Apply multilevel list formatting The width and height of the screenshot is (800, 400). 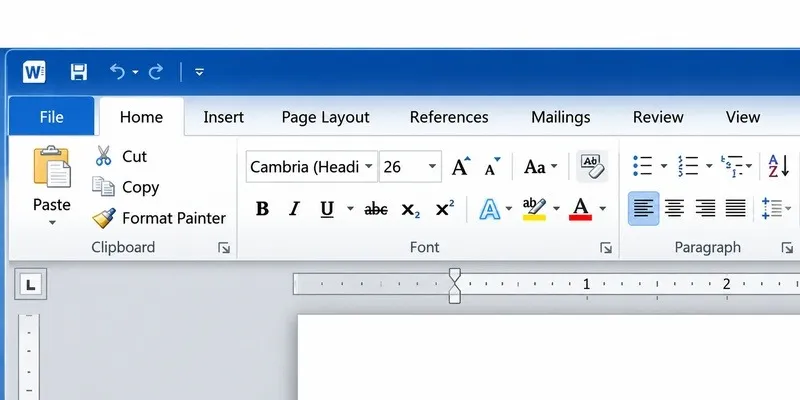coord(732,166)
